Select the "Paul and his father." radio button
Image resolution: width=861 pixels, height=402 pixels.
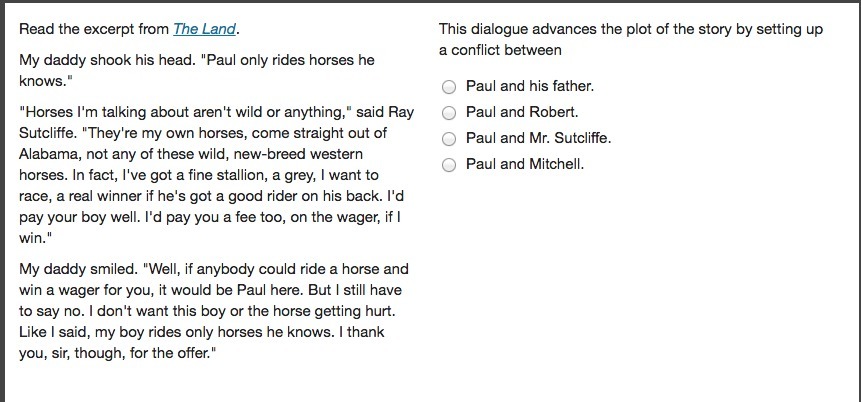tap(449, 87)
